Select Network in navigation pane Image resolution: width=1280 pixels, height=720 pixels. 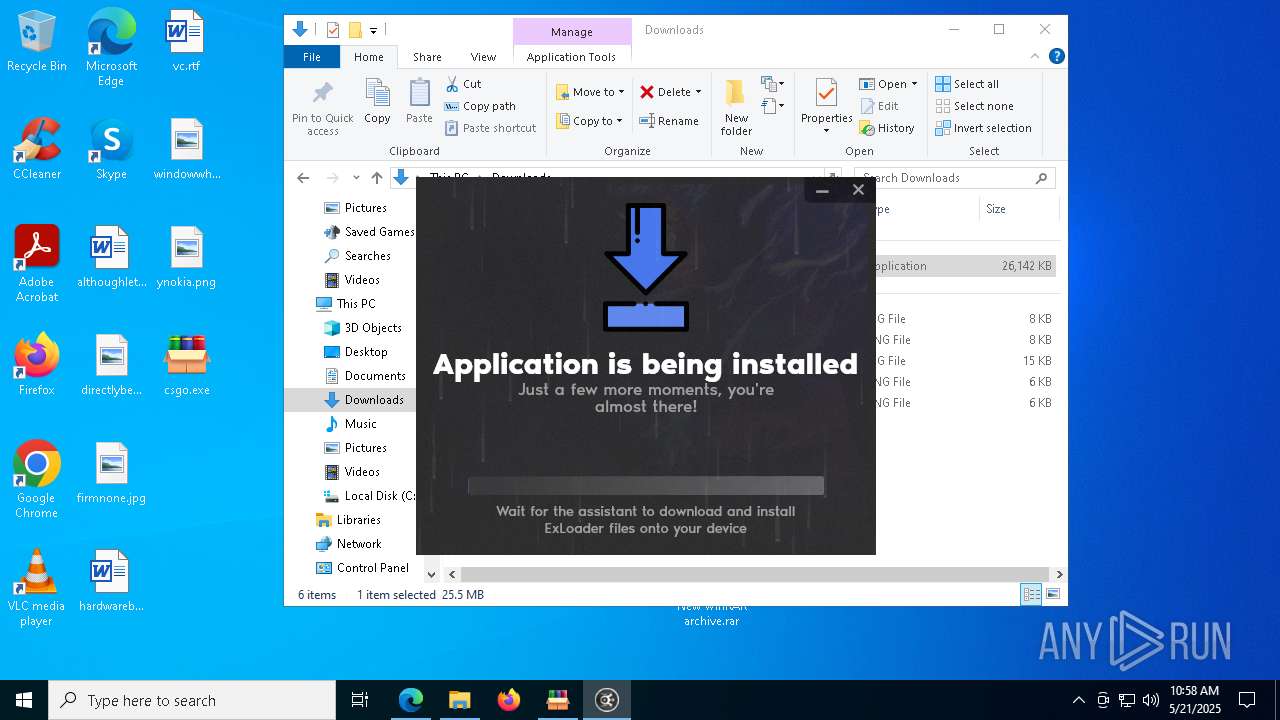point(348,544)
